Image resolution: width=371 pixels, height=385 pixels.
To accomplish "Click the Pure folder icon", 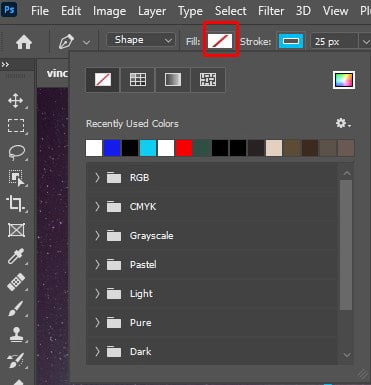I will [x=114, y=323].
